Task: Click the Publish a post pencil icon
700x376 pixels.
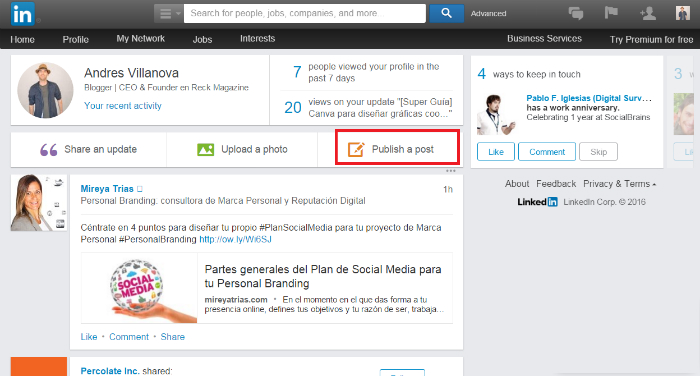Action: click(x=356, y=149)
